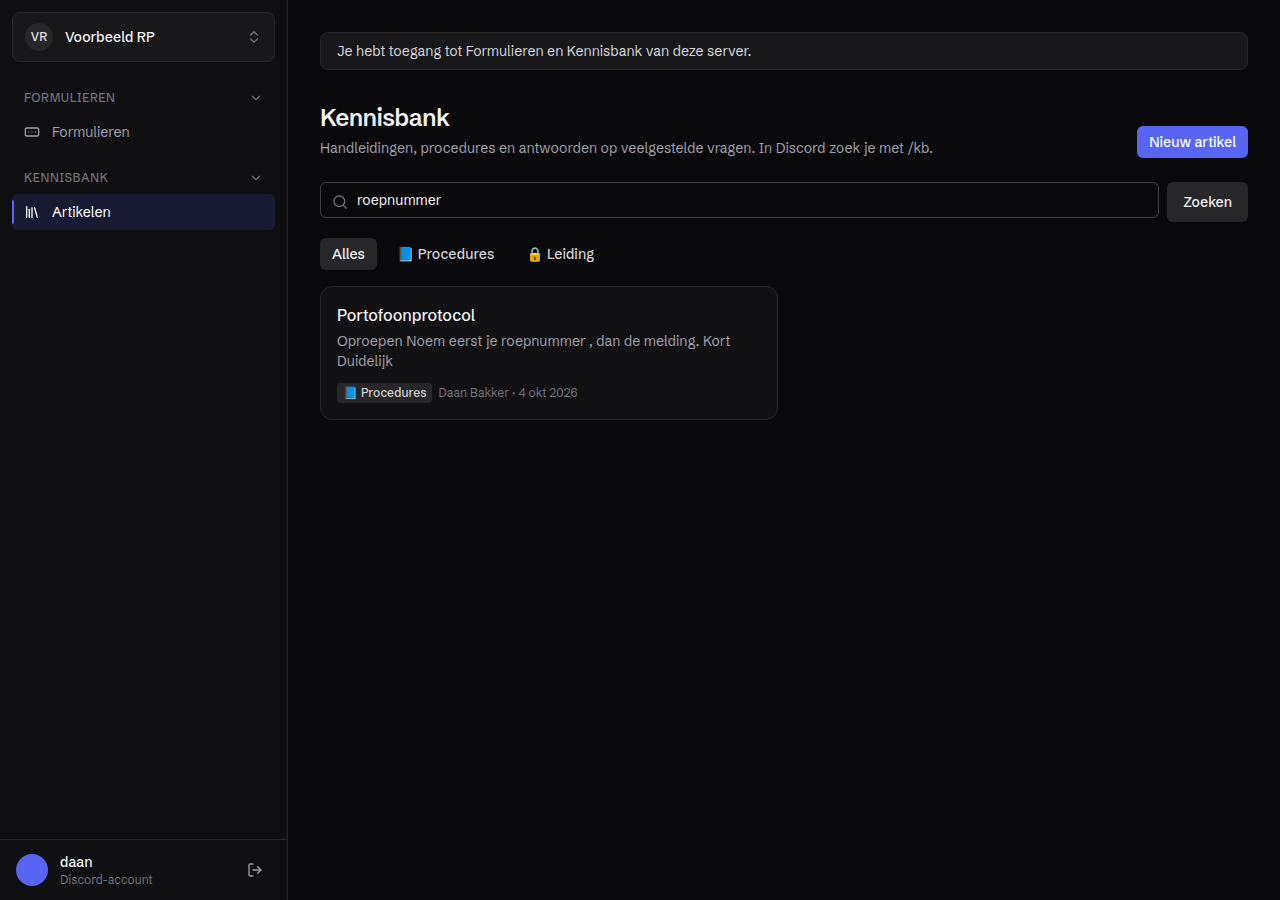Click the Kennisbank page heading
The height and width of the screenshot is (900, 1280).
pyautogui.click(x=385, y=117)
